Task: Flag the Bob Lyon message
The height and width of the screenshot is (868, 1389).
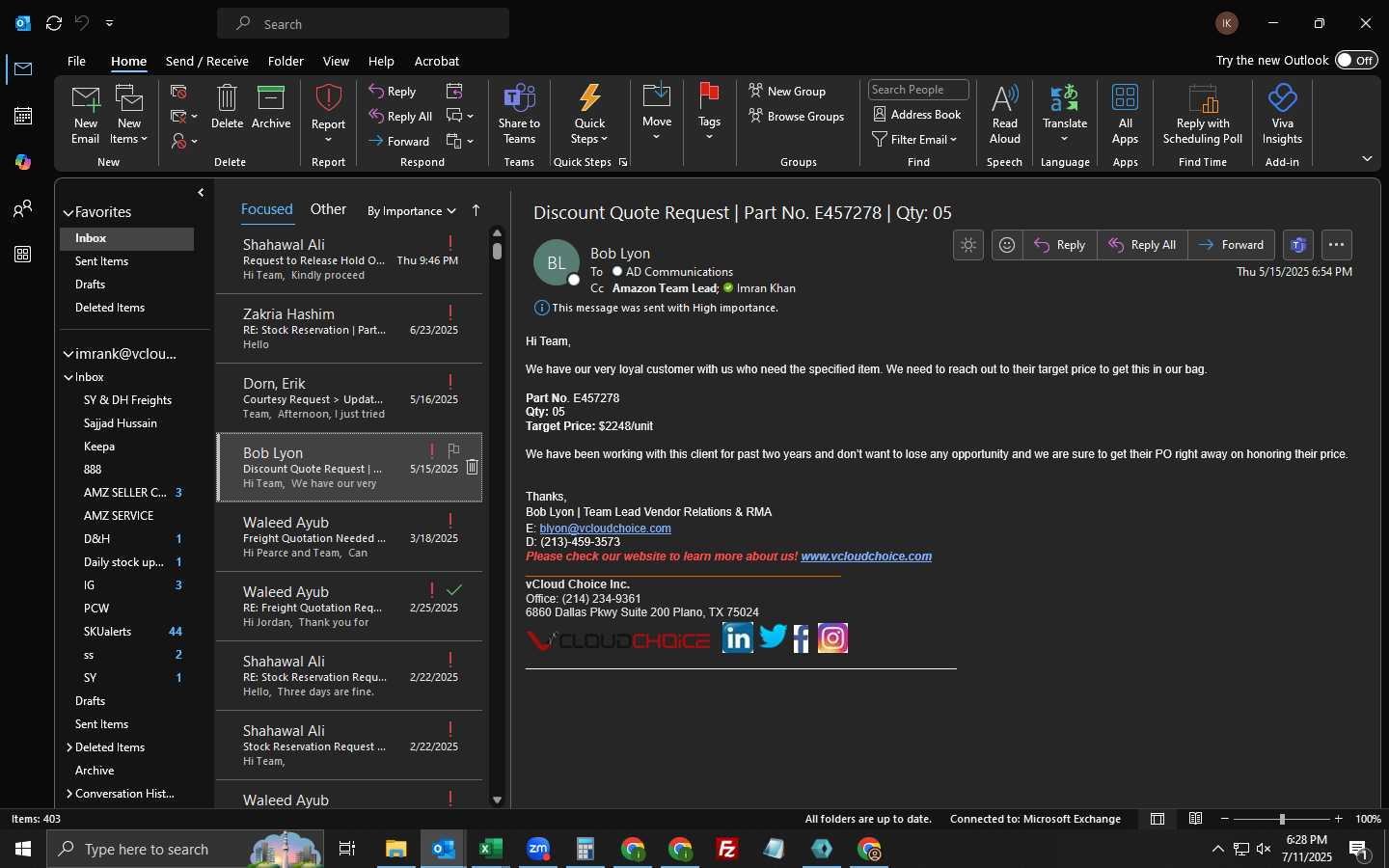Action: point(453,449)
